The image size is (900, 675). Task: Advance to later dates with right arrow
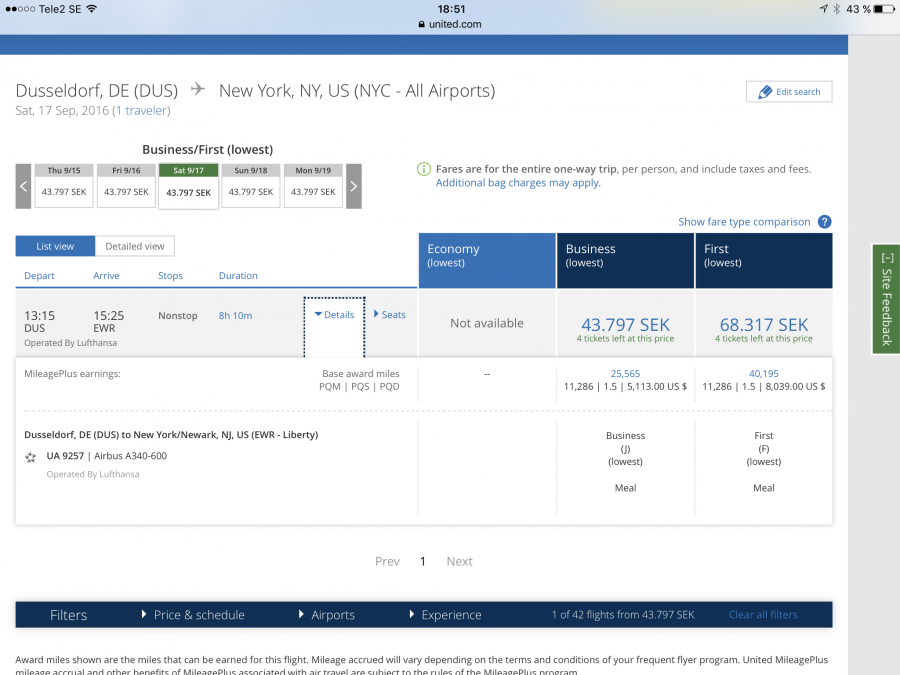coord(353,186)
